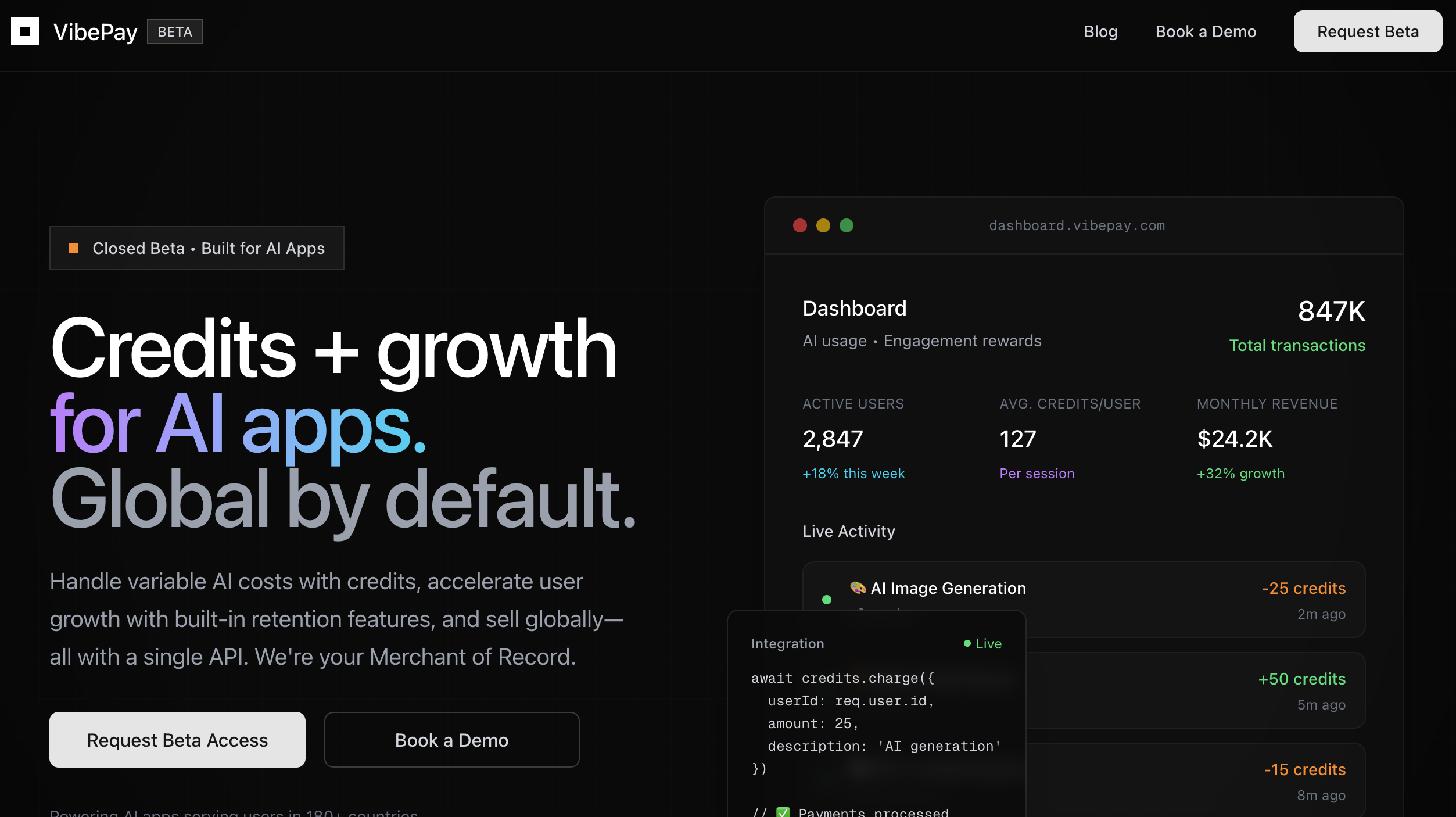
Task: Click the Request Beta Access button
Action: [177, 740]
